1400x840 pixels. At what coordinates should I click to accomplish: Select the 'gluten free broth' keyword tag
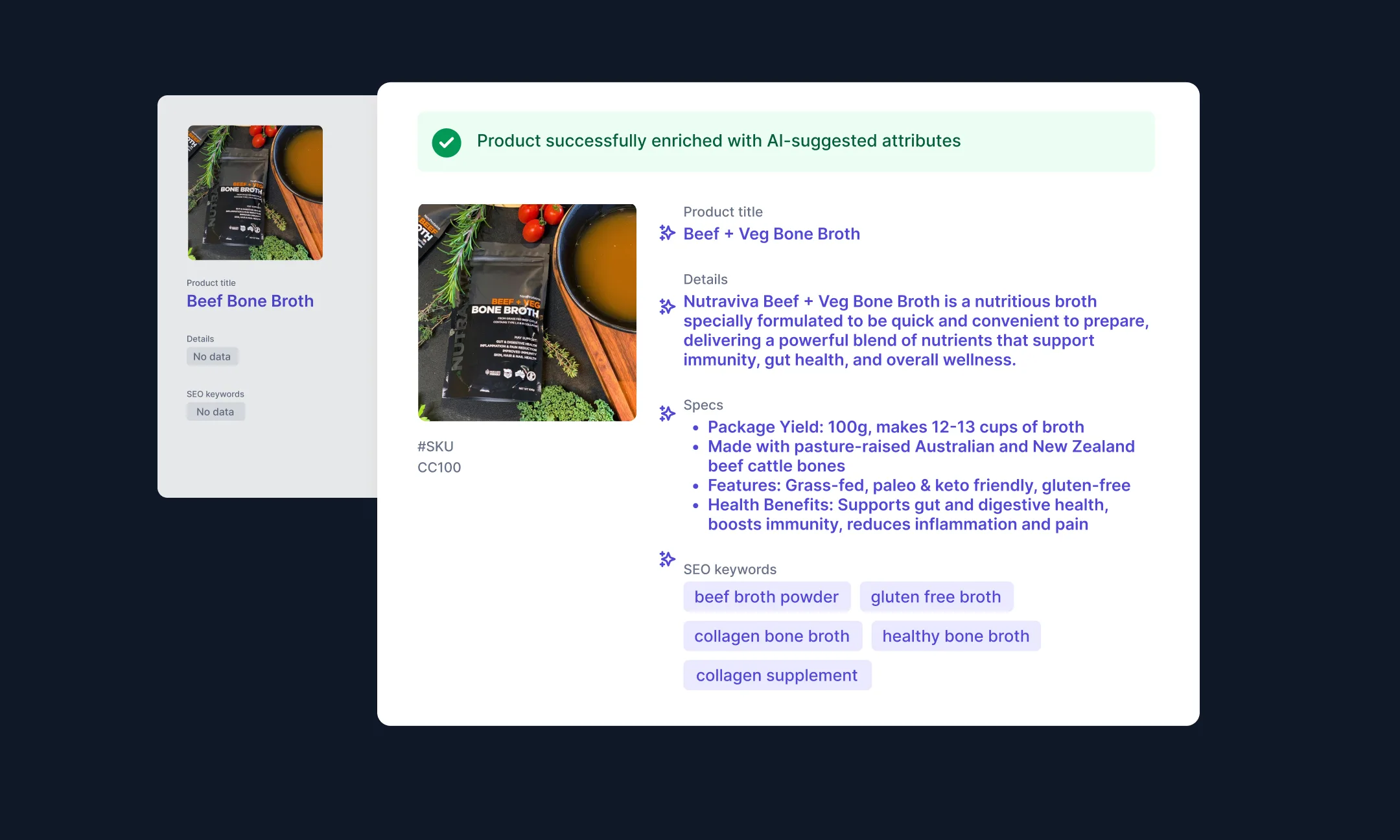tap(935, 597)
